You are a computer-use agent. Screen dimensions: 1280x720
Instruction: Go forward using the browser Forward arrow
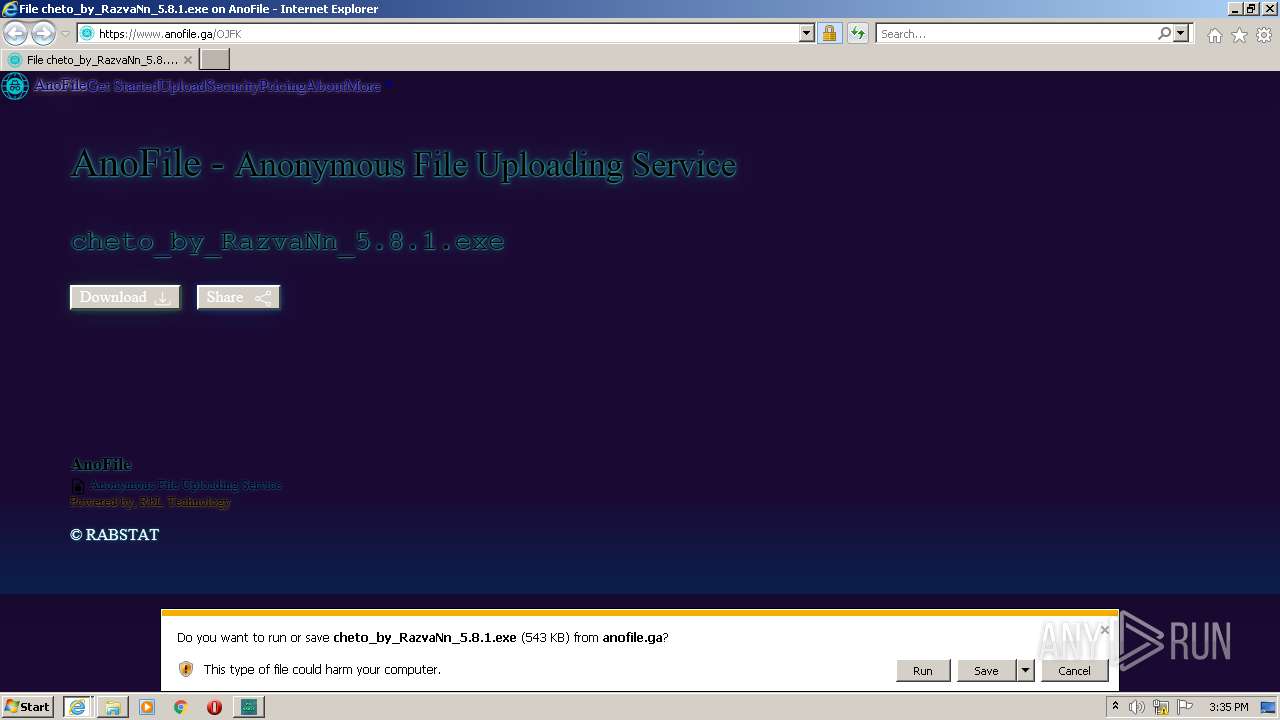[43, 34]
